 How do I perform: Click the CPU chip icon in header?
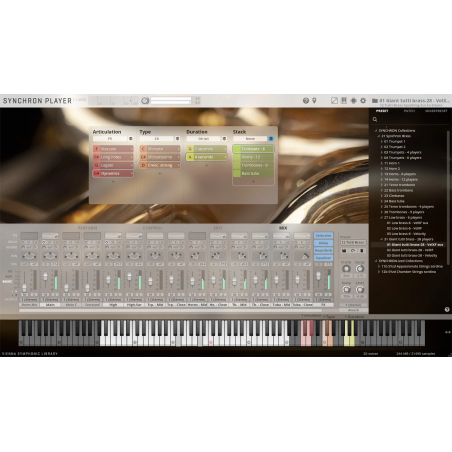(354, 100)
